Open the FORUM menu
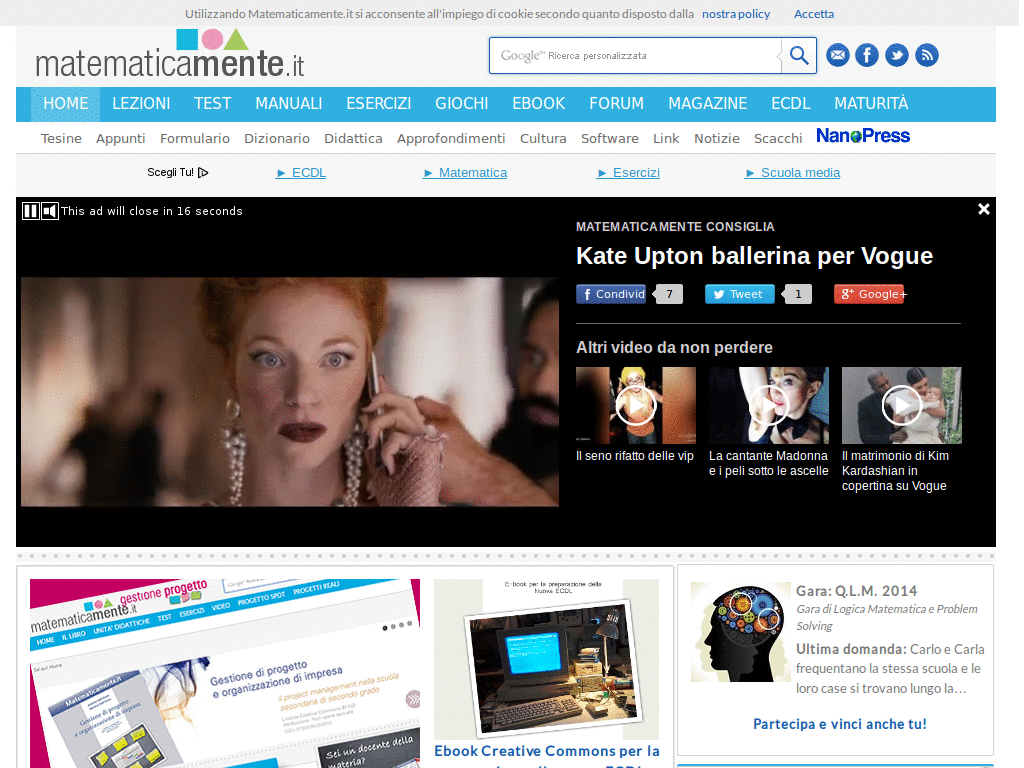Screen dimensions: 1024x768 (616, 104)
